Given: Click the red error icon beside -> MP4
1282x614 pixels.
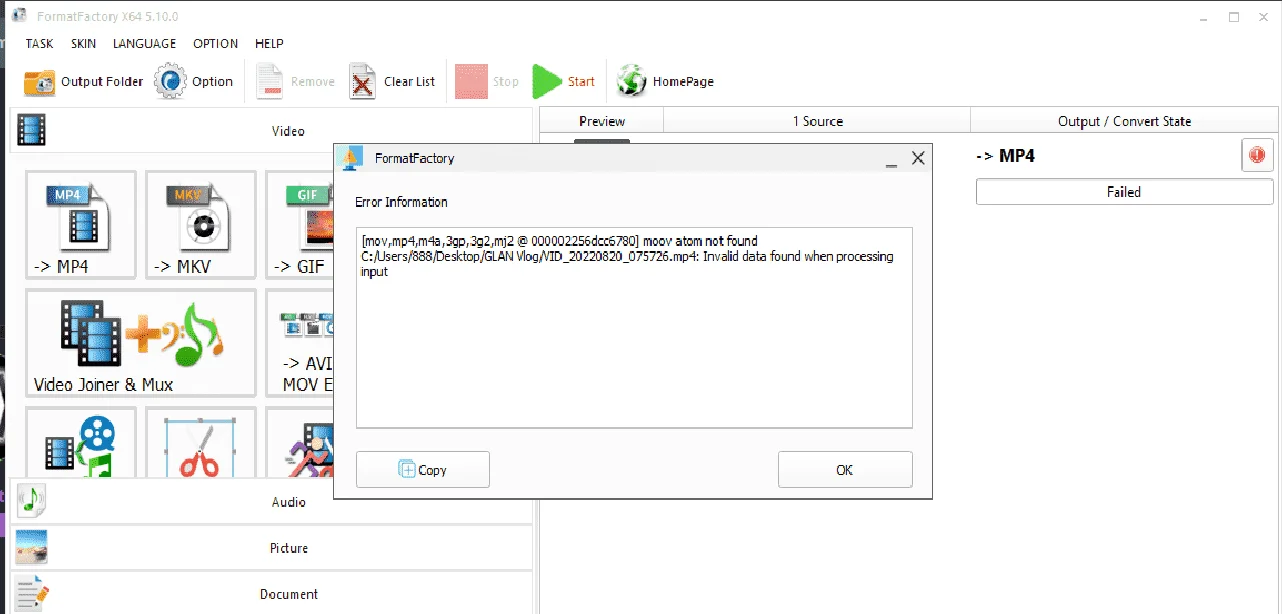Looking at the screenshot, I should (x=1257, y=155).
